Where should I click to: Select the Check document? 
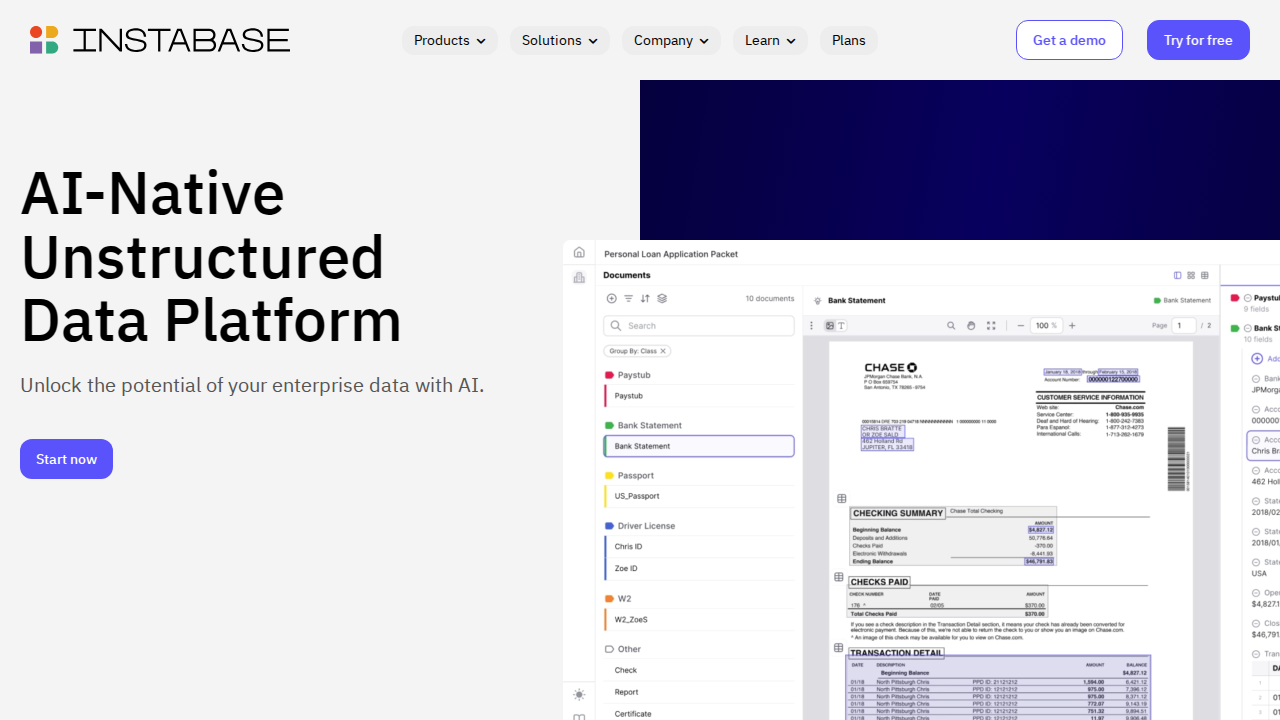tap(699, 670)
